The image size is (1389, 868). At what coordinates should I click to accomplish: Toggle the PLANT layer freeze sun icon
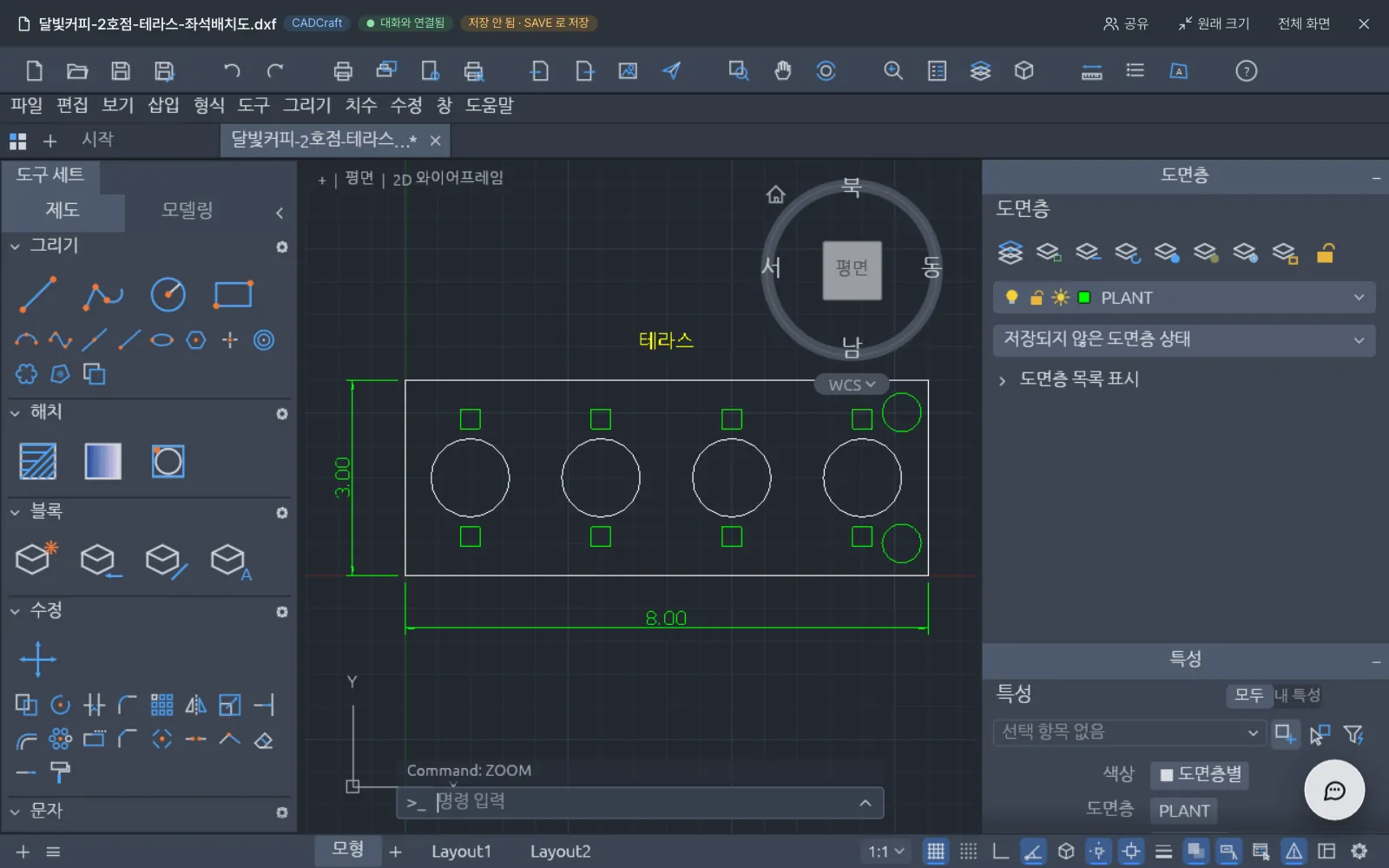coord(1060,298)
